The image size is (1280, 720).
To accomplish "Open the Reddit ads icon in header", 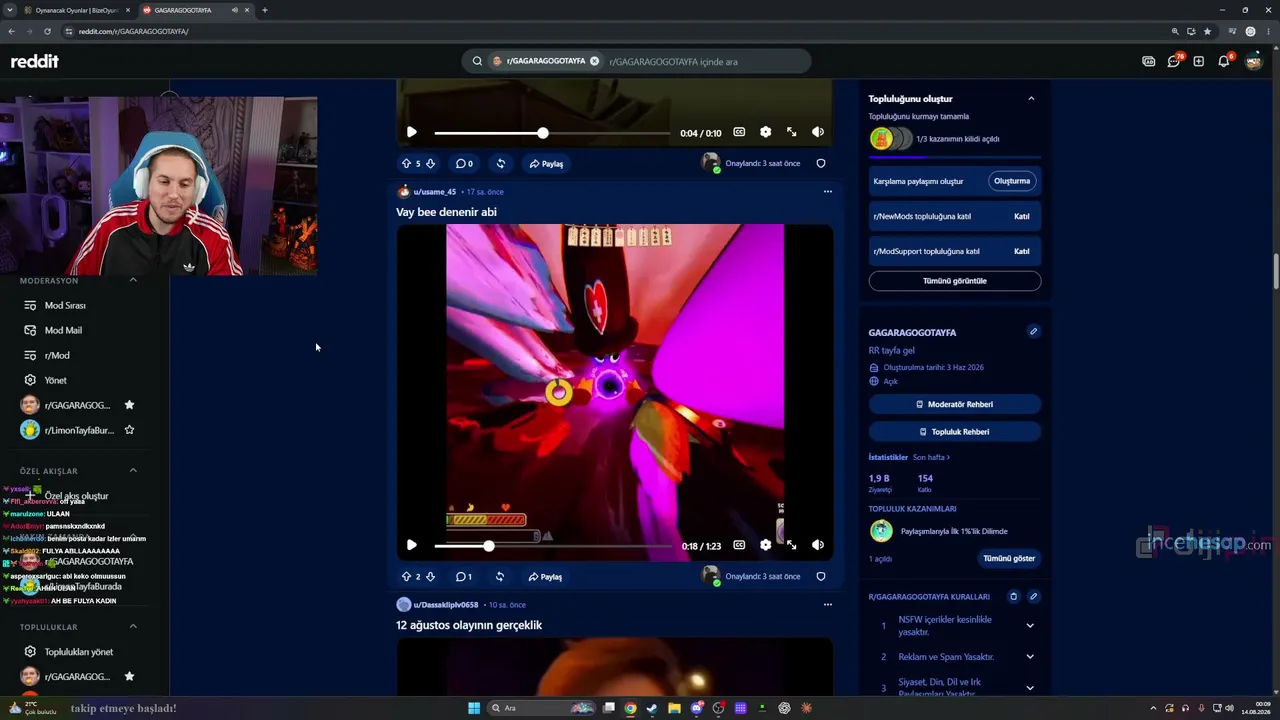I will tap(1148, 61).
